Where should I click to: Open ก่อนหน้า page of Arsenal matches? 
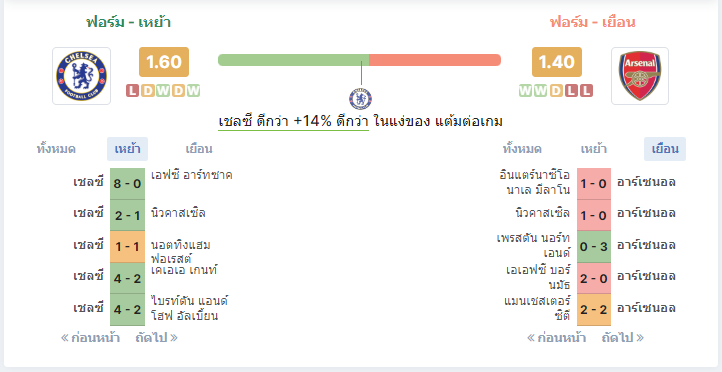pos(557,338)
